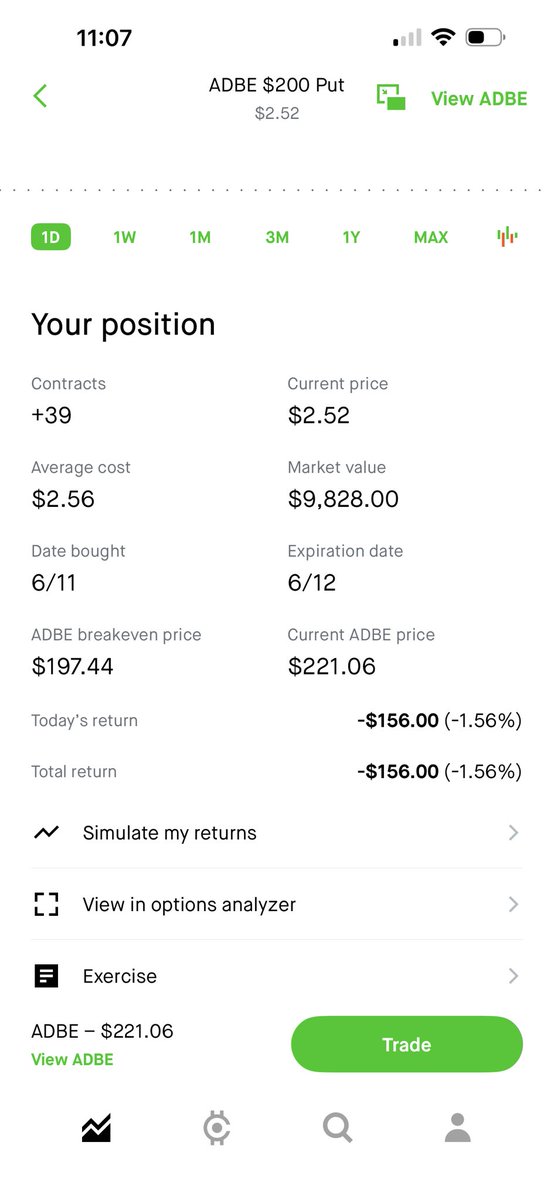Toggle candlestick chart icon
The height and width of the screenshot is (1200, 554).
pos(508,237)
